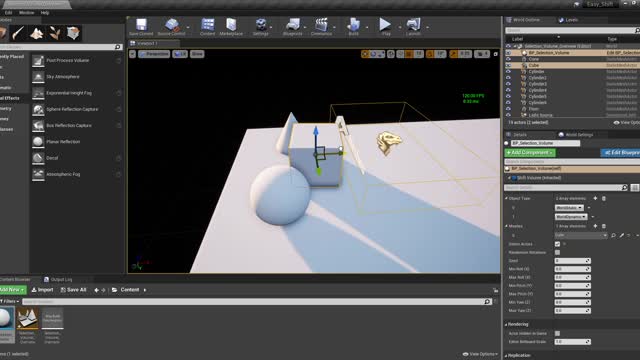Image resolution: width=640 pixels, height=360 pixels.
Task: Start Play in the toolbar
Action: pos(385,25)
